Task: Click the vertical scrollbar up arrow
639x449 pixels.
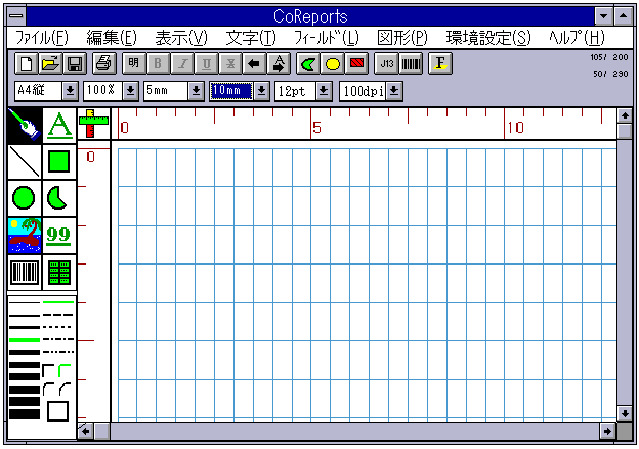Action: 625,116
